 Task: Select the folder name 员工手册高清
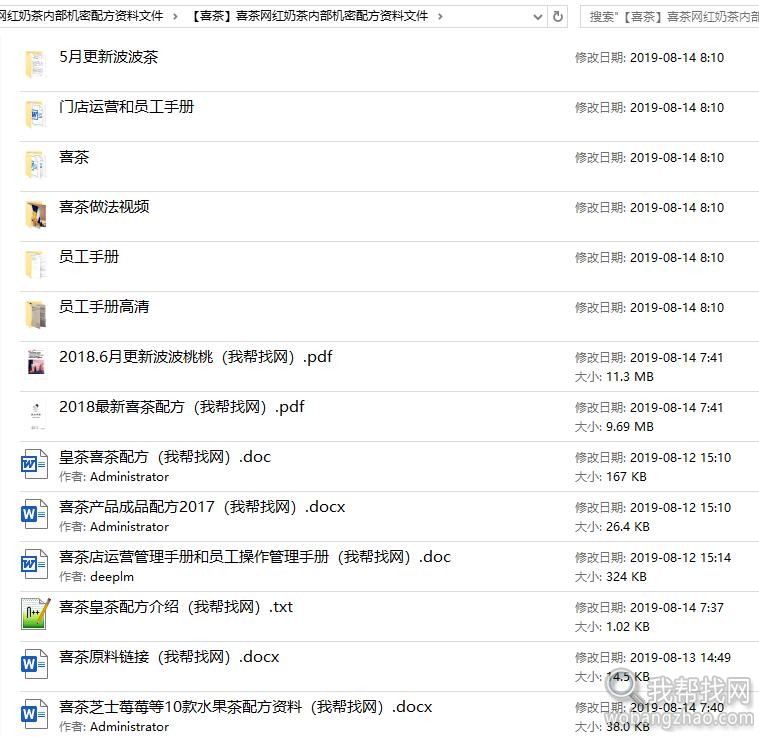[x=104, y=307]
